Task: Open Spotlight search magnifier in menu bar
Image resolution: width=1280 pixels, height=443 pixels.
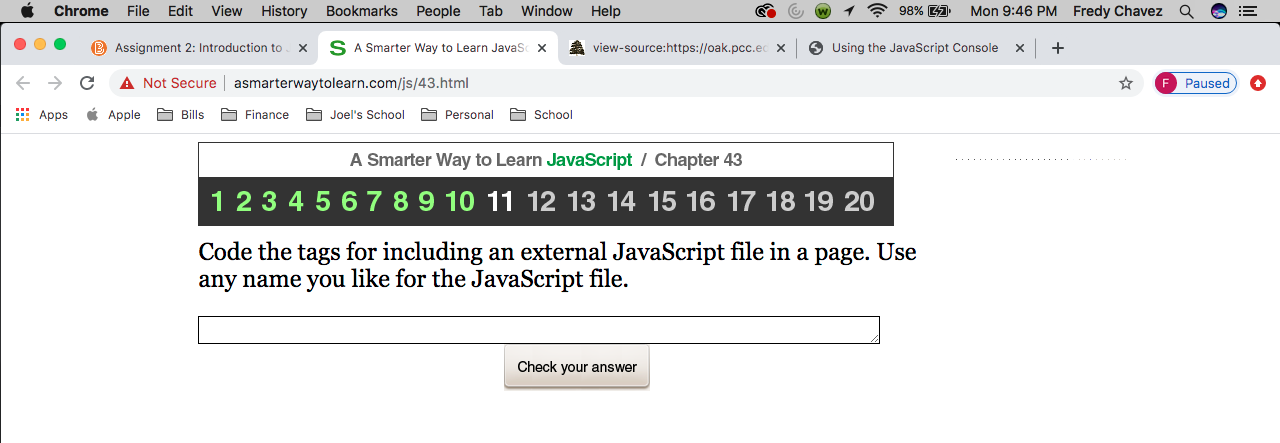Action: point(1186,11)
